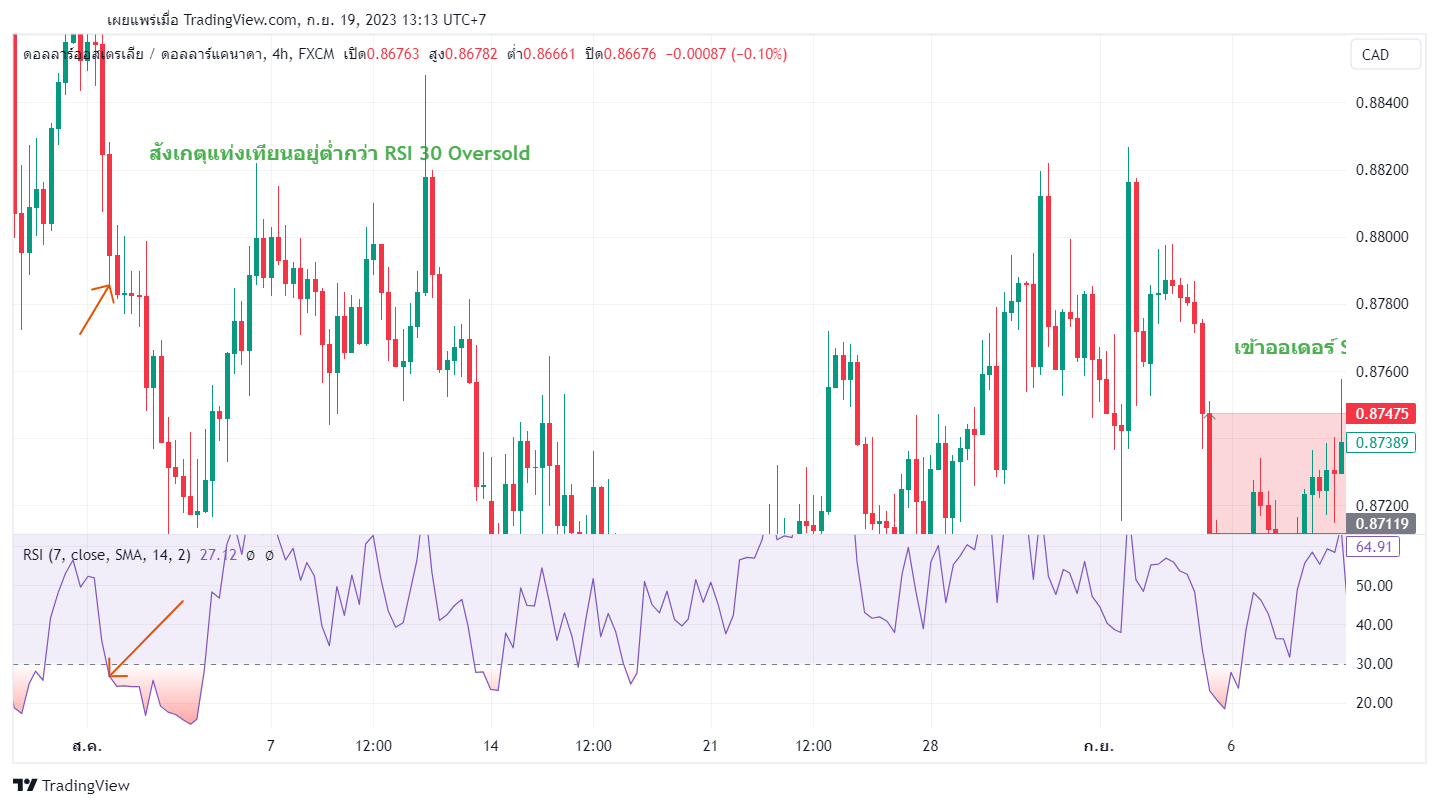This screenshot has height=807, width=1439.
Task: Click the change value −0.00087 (−0.10%)
Action: [x=725, y=54]
